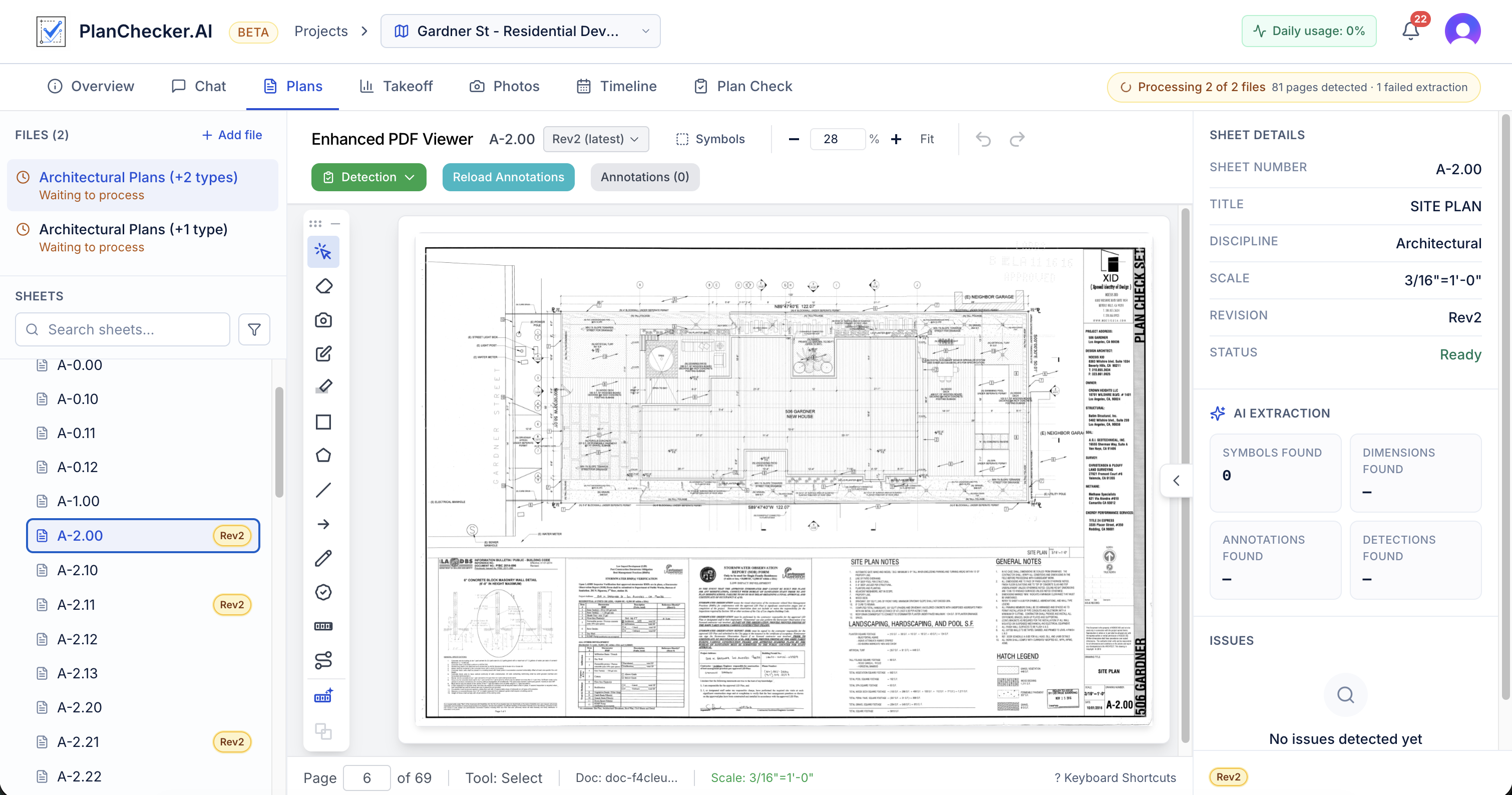Pick the line drawing tool
The image size is (1512, 795).
323,490
